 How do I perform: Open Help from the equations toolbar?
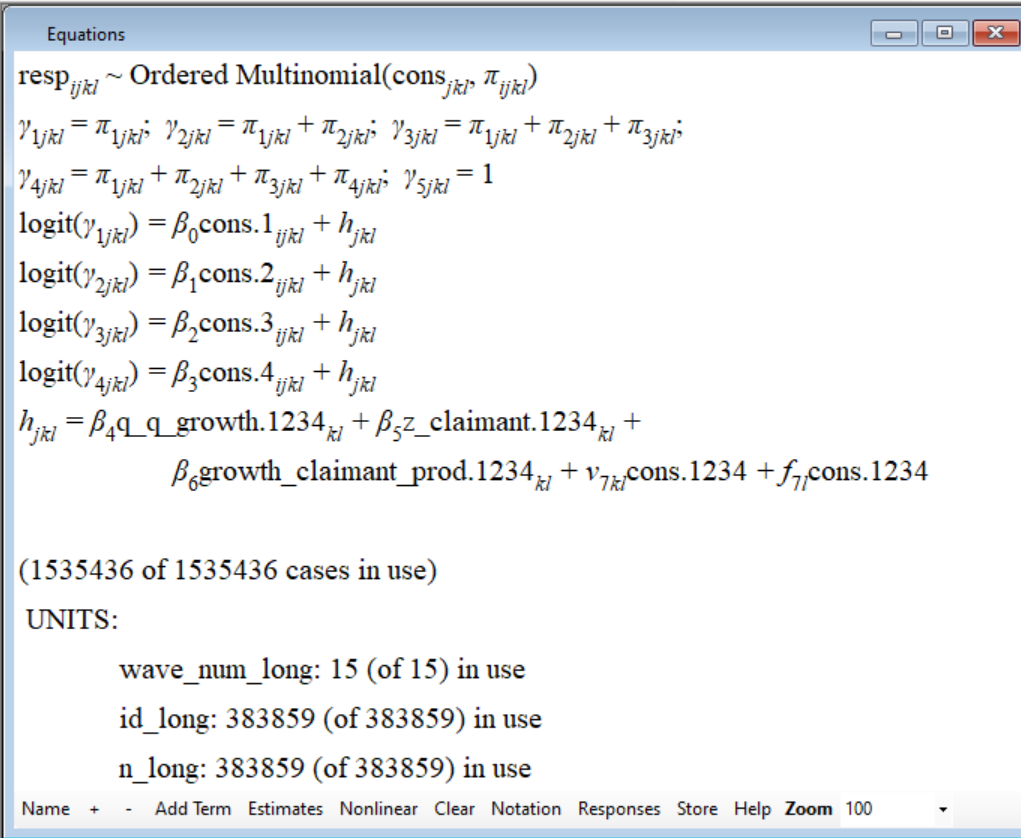click(x=752, y=808)
